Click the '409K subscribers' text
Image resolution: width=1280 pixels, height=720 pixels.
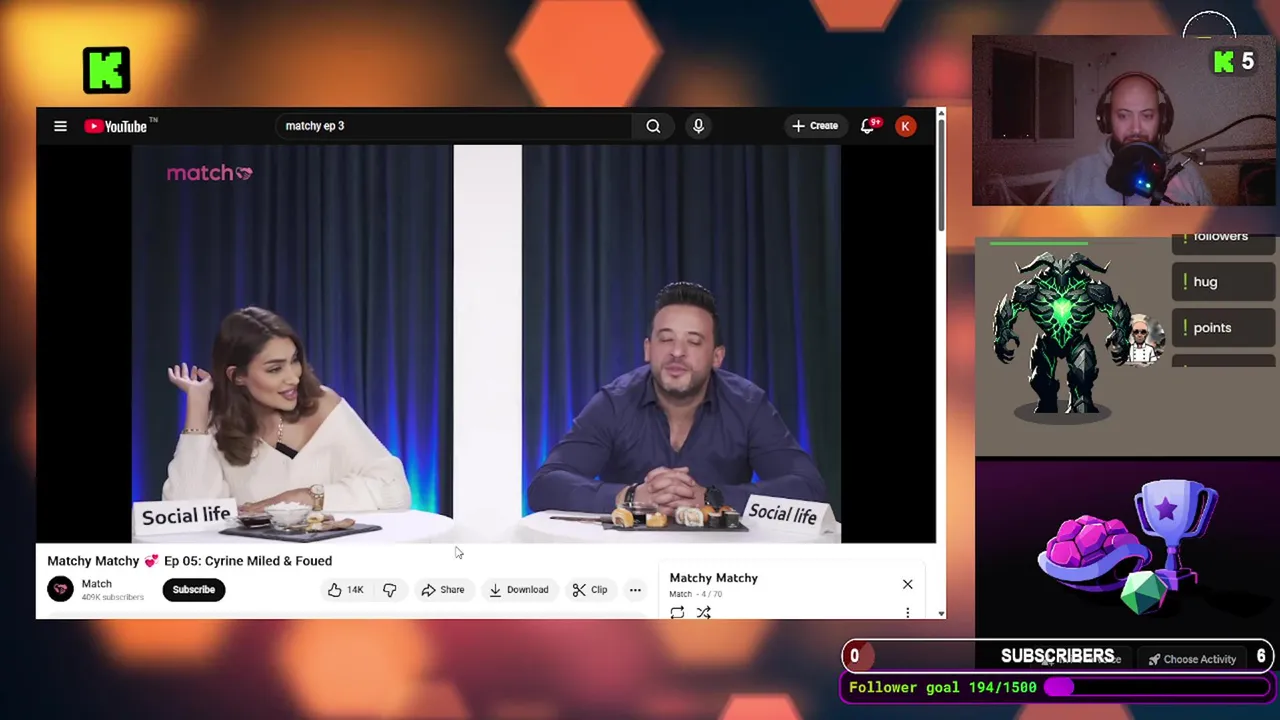point(112,597)
